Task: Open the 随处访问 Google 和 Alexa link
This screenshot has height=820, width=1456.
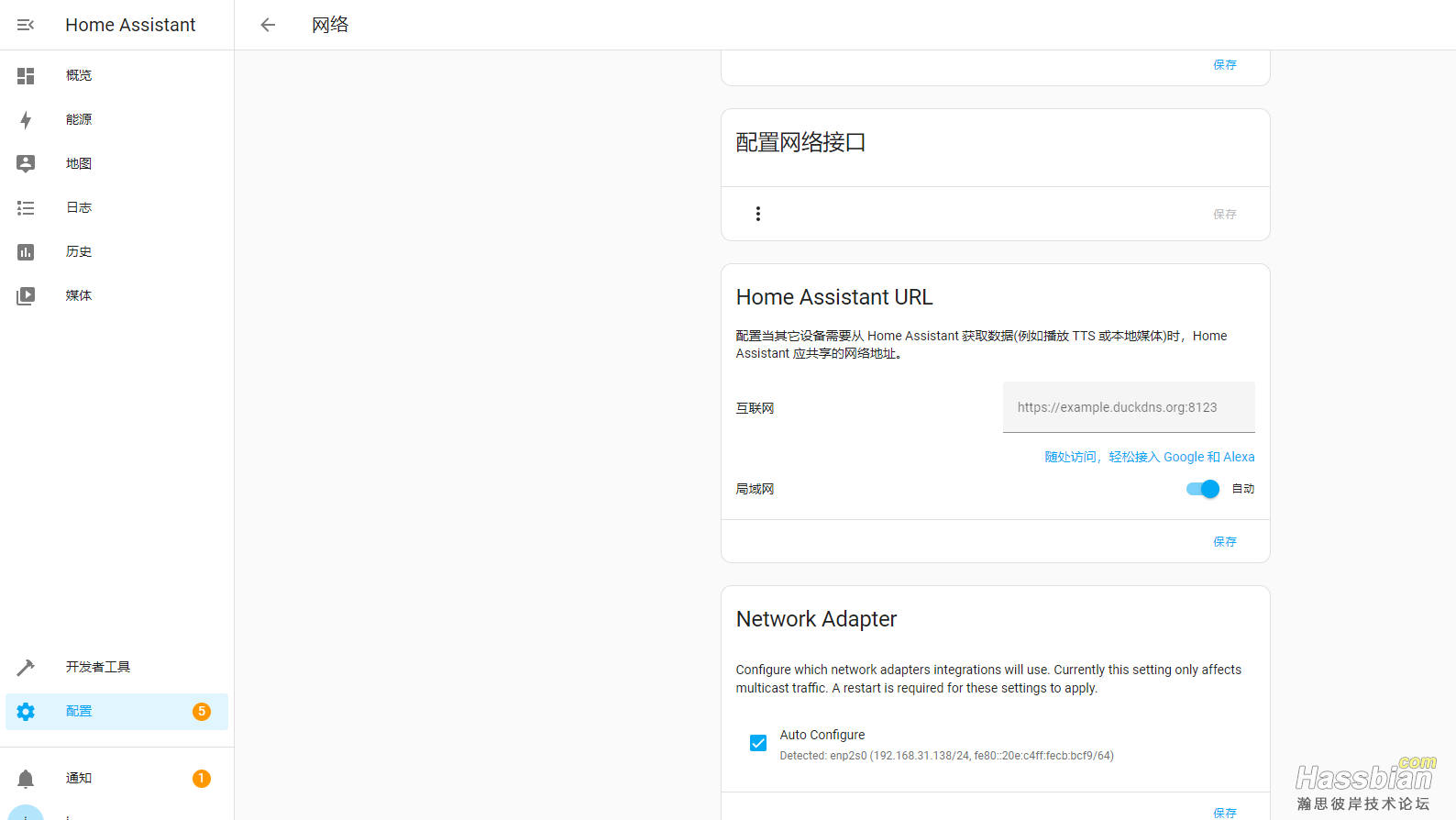Action: pos(1150,457)
